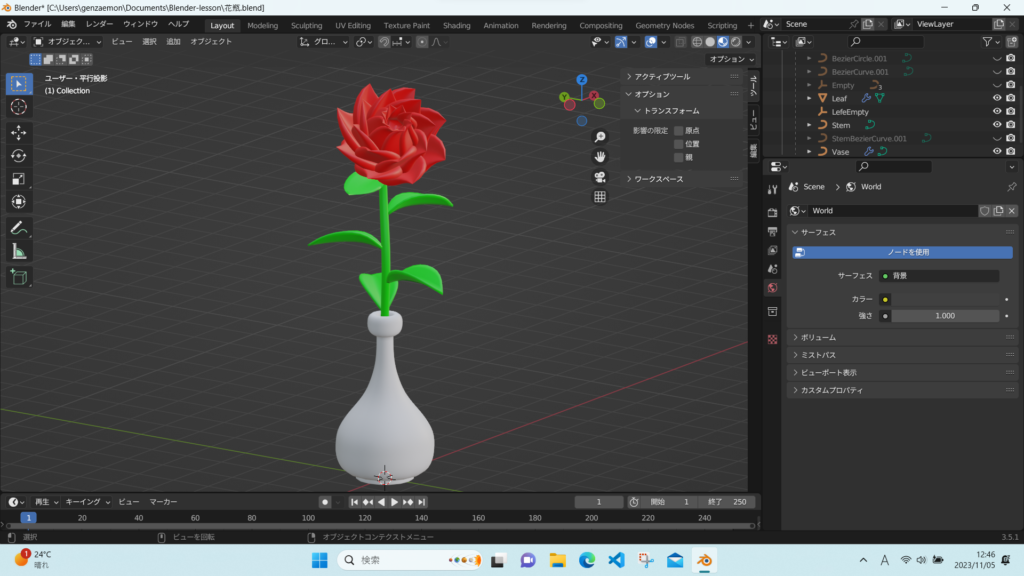
Task: Open the Output properties tab icon
Action: point(773,231)
